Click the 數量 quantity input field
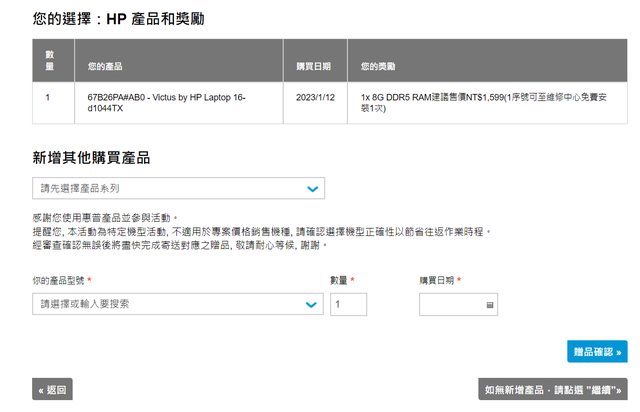Viewport: 640px width, 412px height. click(x=348, y=304)
